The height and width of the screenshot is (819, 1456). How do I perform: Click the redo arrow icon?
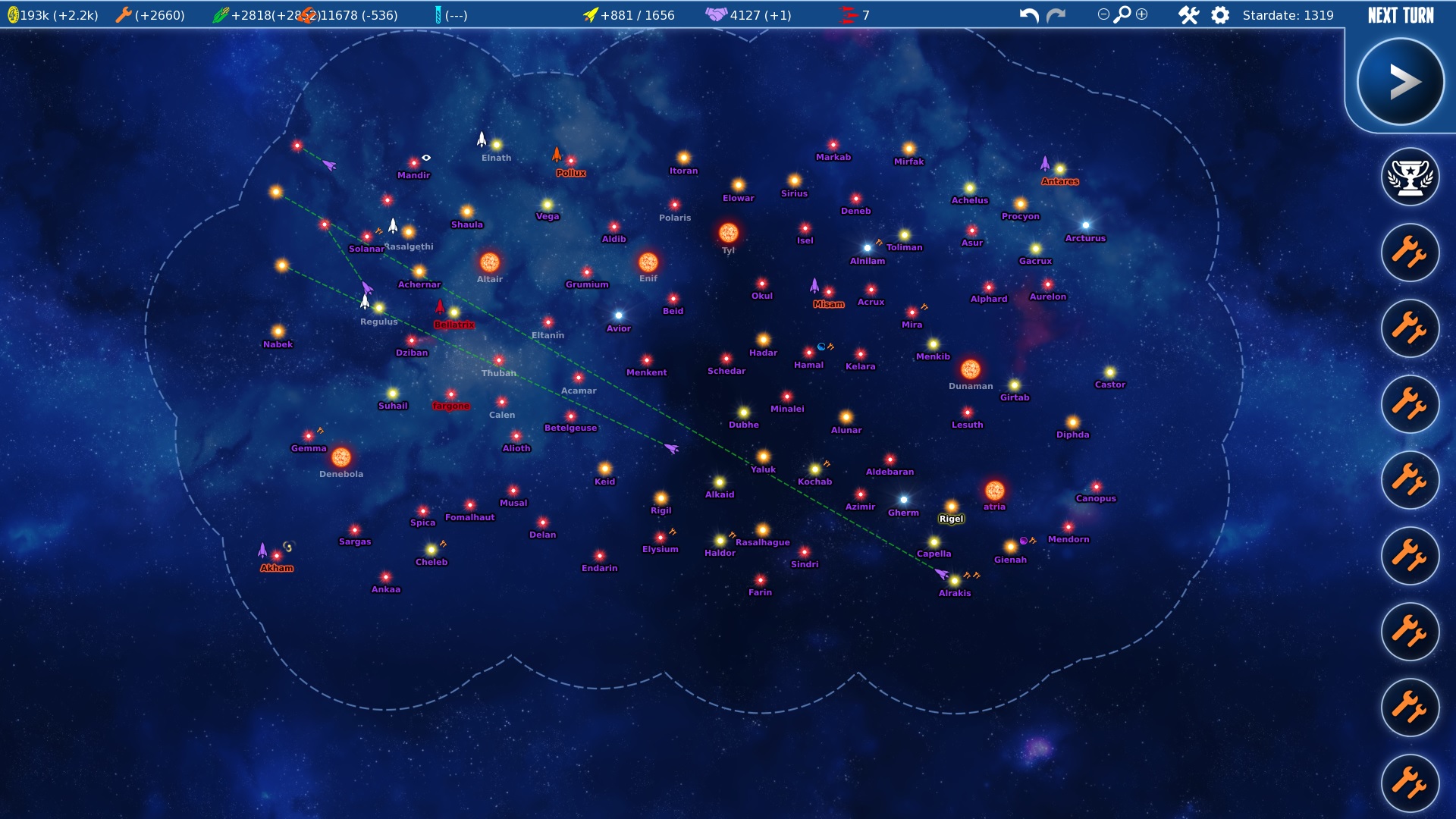tap(1056, 15)
